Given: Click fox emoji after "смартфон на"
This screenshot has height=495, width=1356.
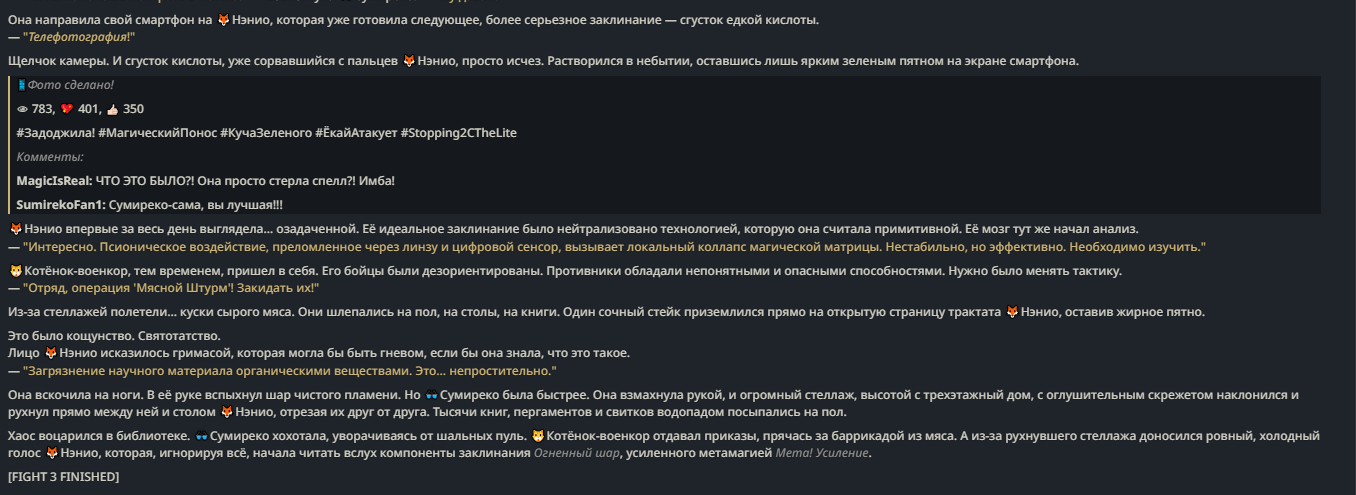Looking at the screenshot, I should click(223, 20).
